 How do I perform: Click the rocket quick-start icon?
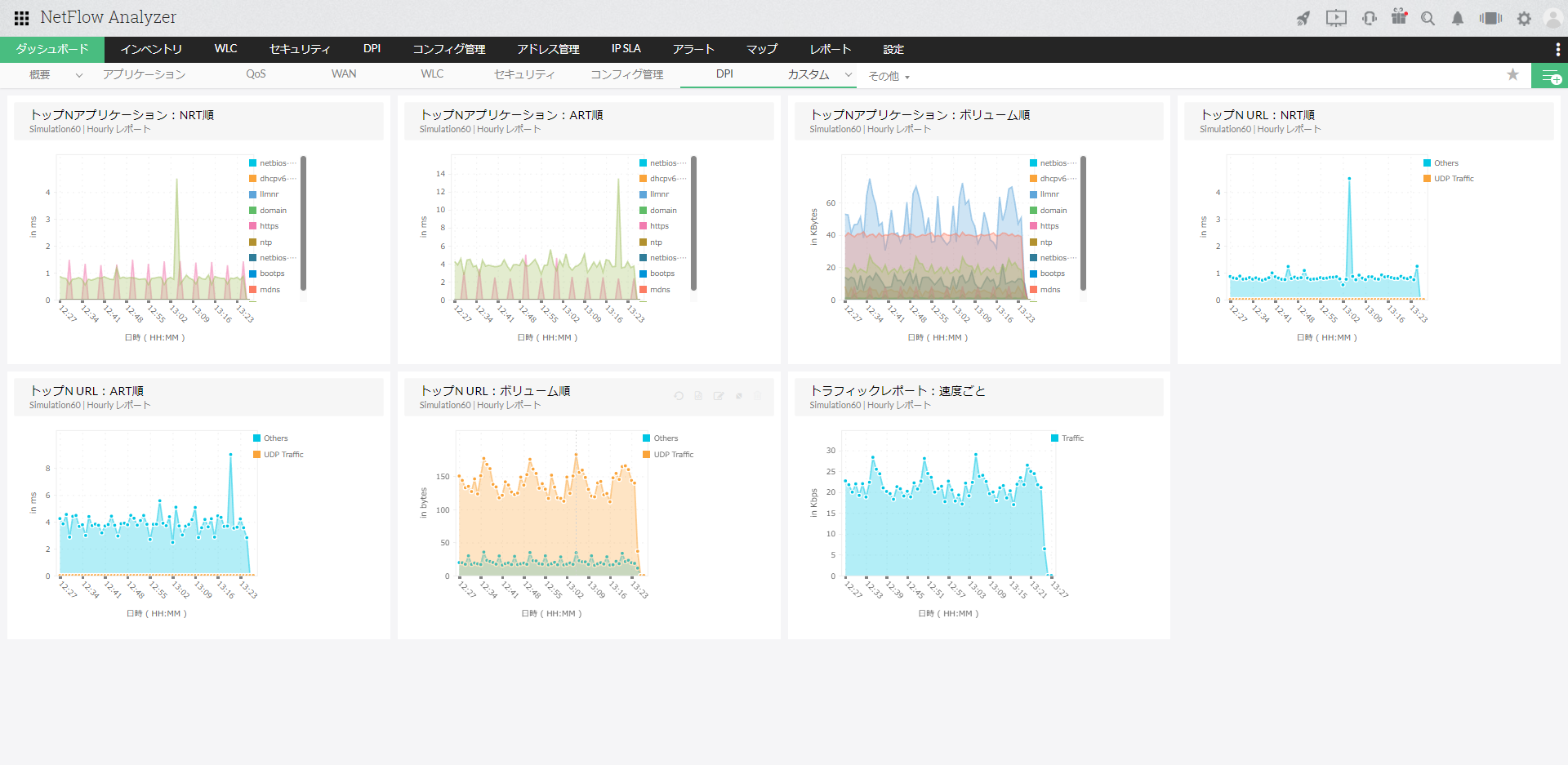(x=1303, y=18)
